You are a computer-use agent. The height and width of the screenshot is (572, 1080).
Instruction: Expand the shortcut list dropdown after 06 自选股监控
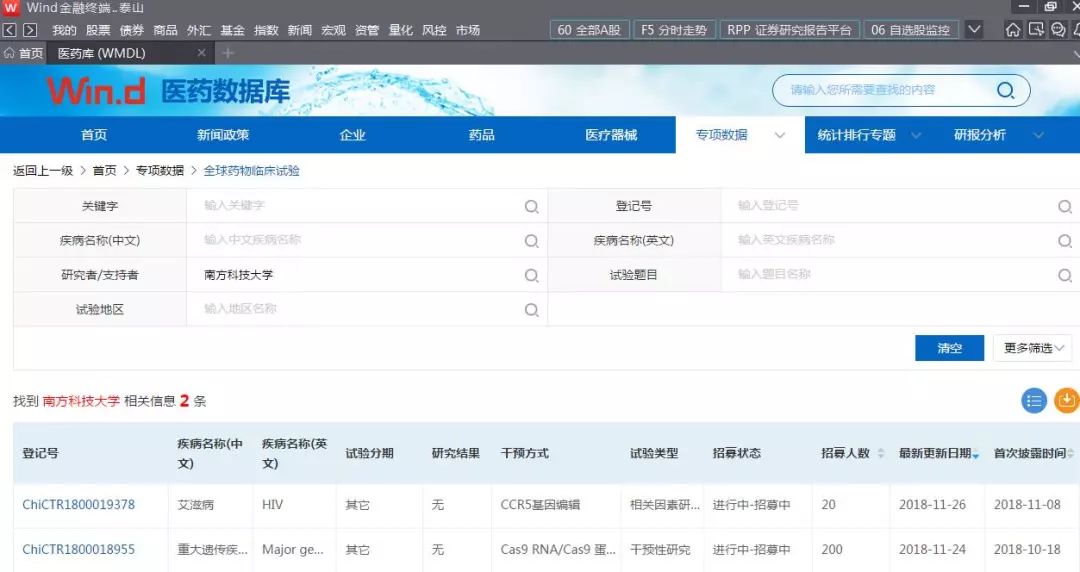(974, 30)
